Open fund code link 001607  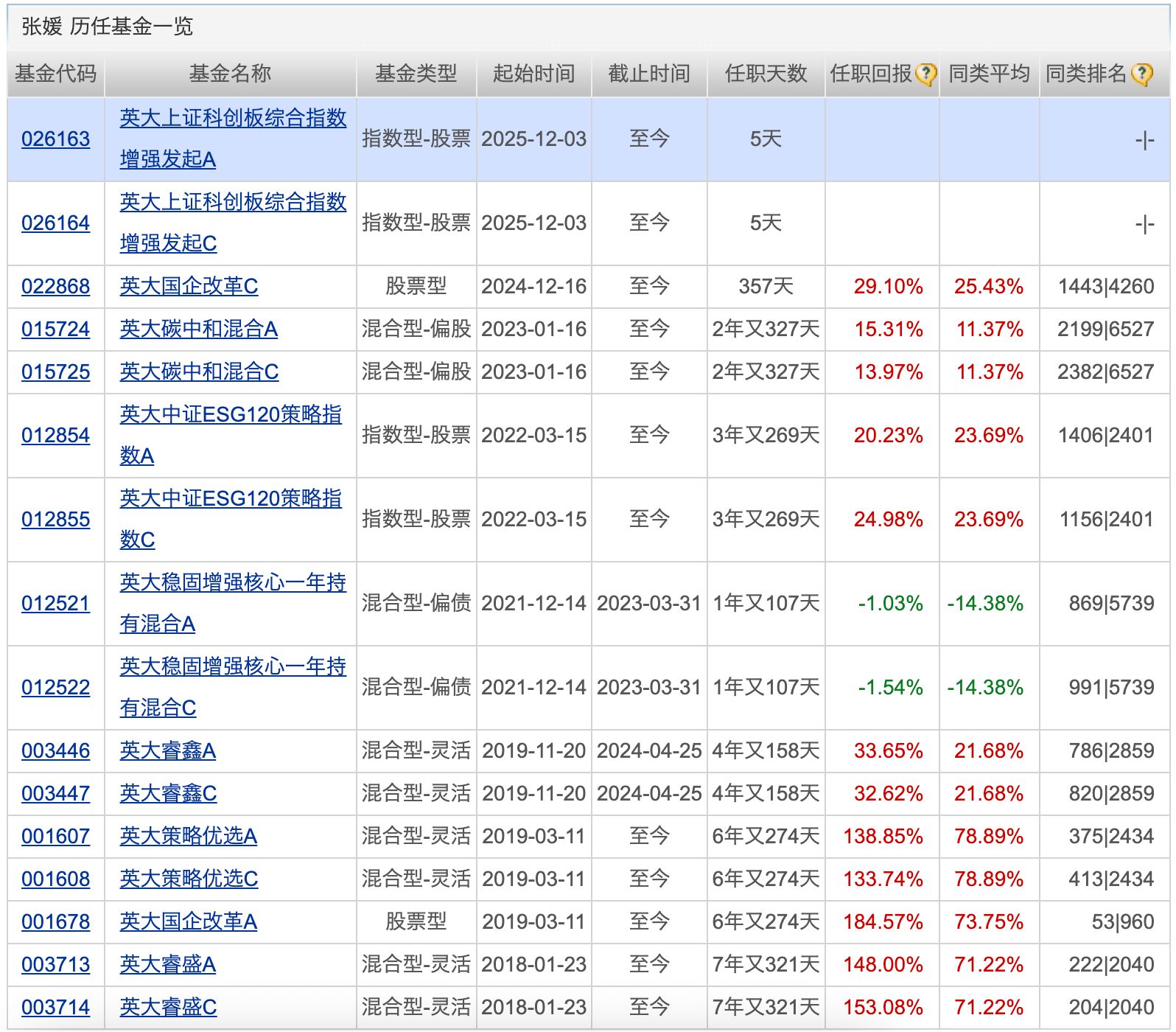point(56,836)
